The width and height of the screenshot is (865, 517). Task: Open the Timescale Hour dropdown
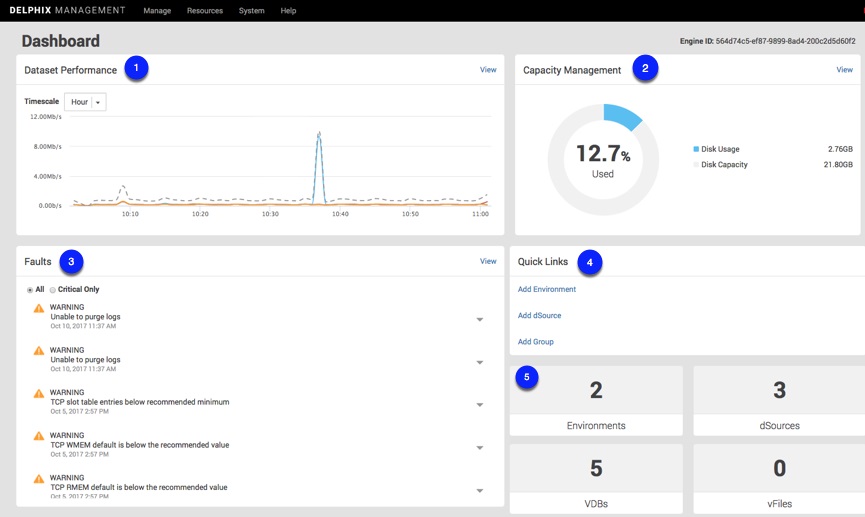[x=85, y=102]
